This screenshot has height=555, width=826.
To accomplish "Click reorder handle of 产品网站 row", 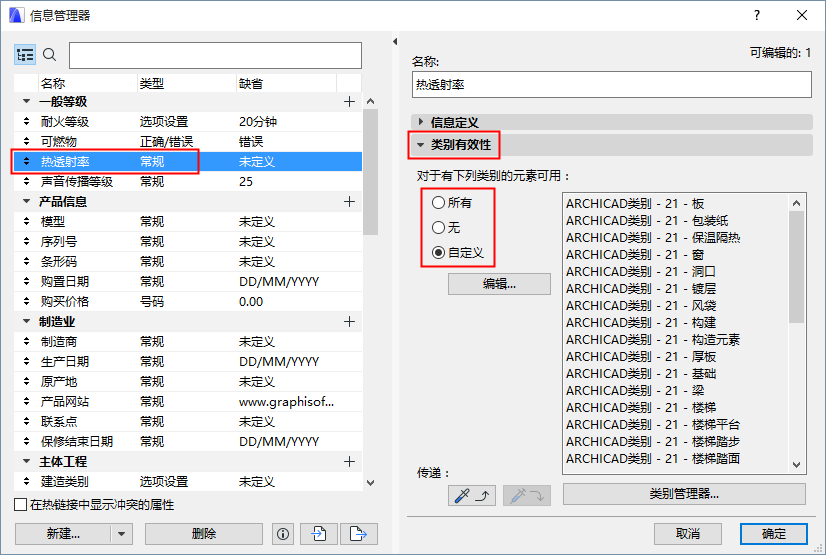I will 26,402.
